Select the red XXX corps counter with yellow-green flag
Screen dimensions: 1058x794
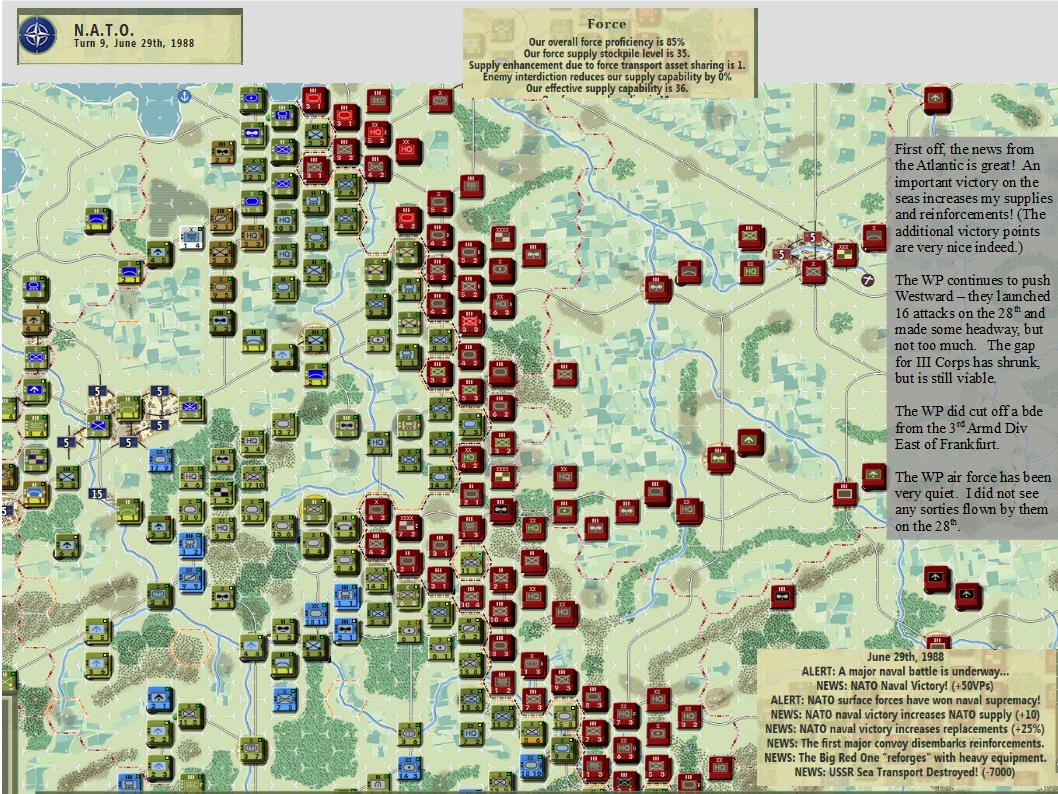click(845, 255)
